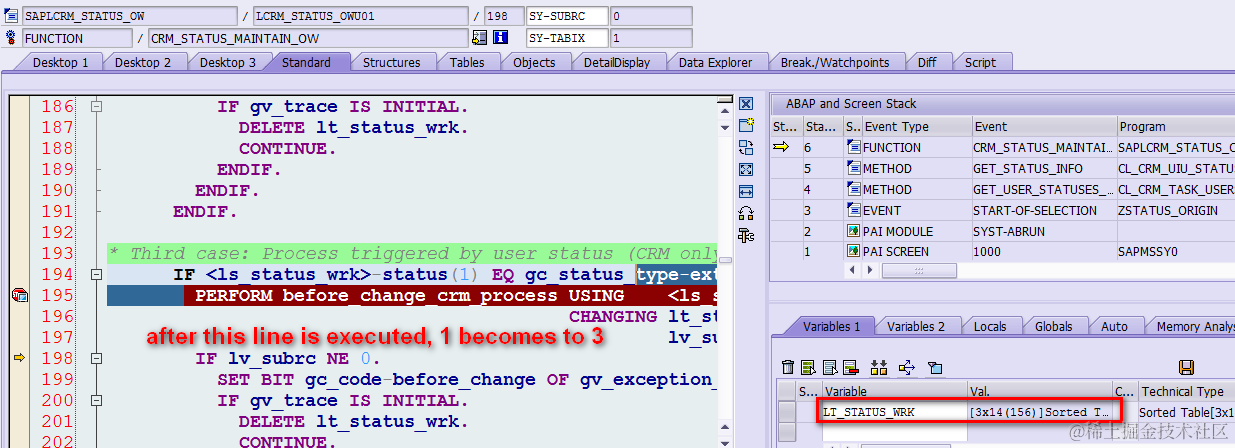This screenshot has width=1235, height=448.
Task: Click the FUNCTION stack entry icon in row 6
Action: [x=853, y=147]
